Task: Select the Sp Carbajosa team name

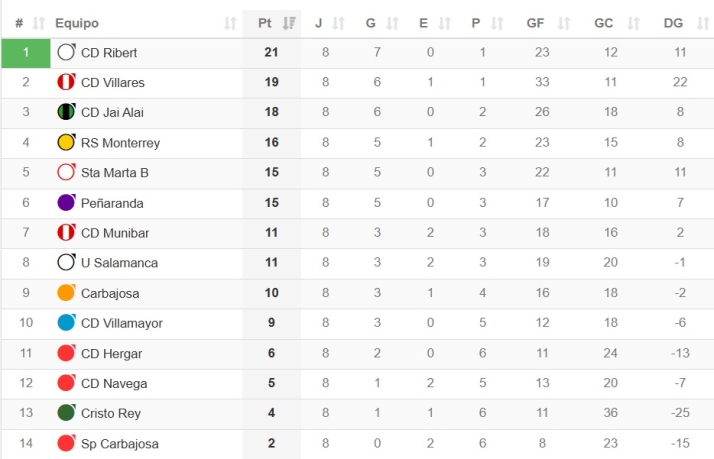Action: 119,443
